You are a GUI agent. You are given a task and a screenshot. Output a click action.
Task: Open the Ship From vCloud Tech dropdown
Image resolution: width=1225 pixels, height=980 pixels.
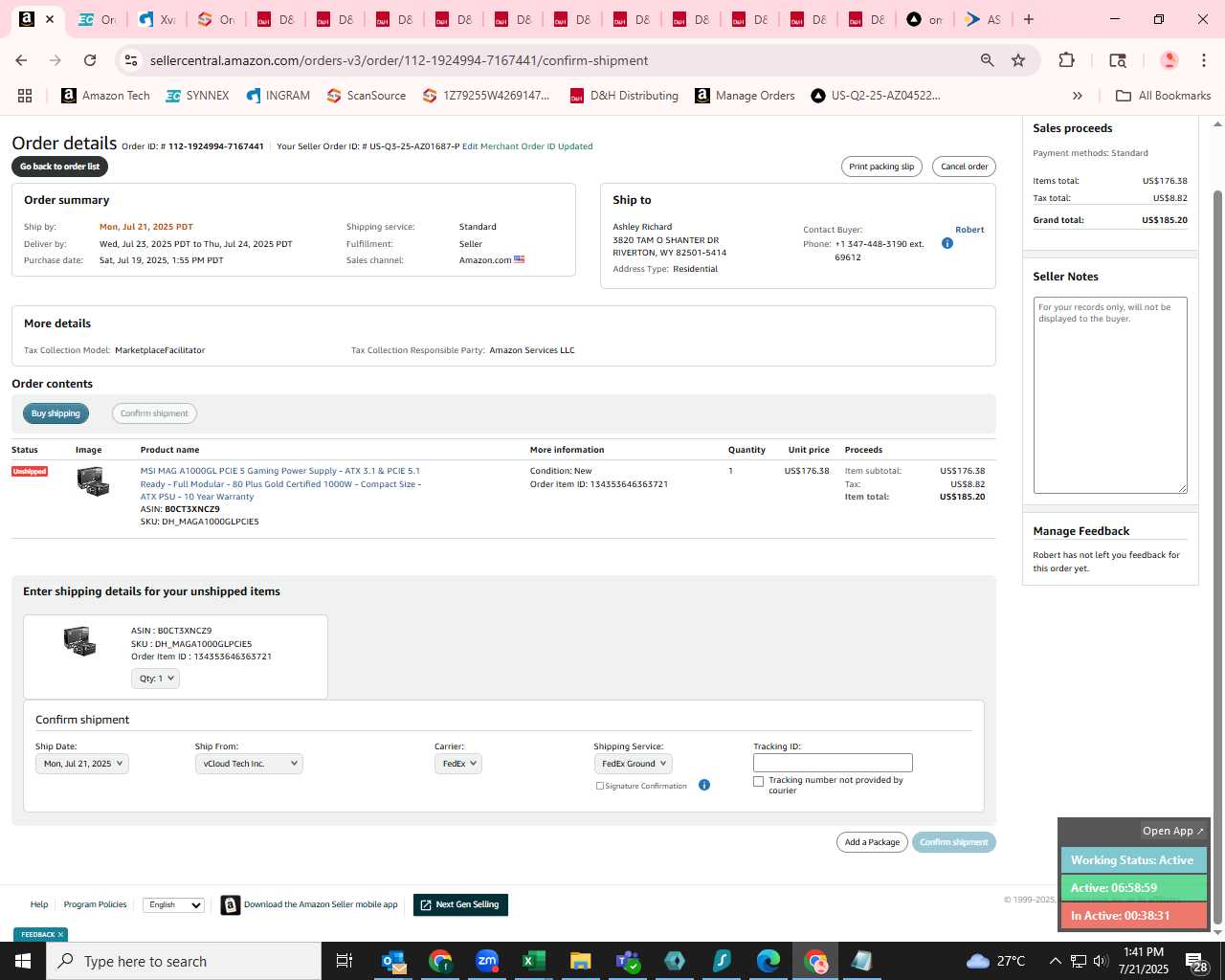tap(249, 764)
